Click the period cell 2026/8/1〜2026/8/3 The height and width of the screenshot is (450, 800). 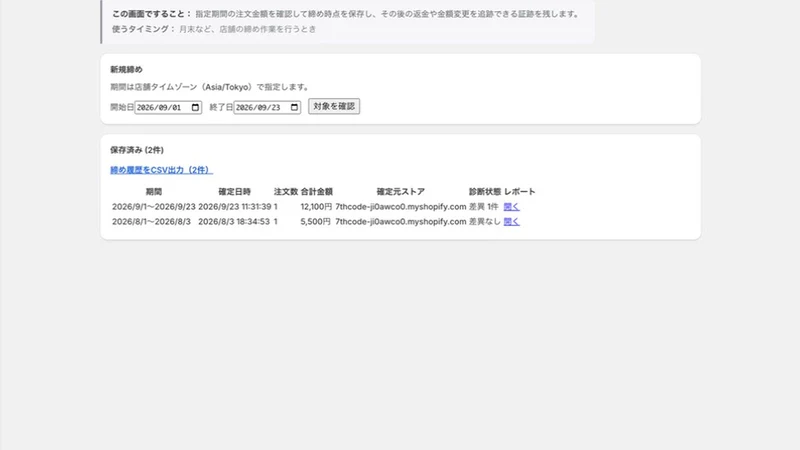pyautogui.click(x=151, y=221)
